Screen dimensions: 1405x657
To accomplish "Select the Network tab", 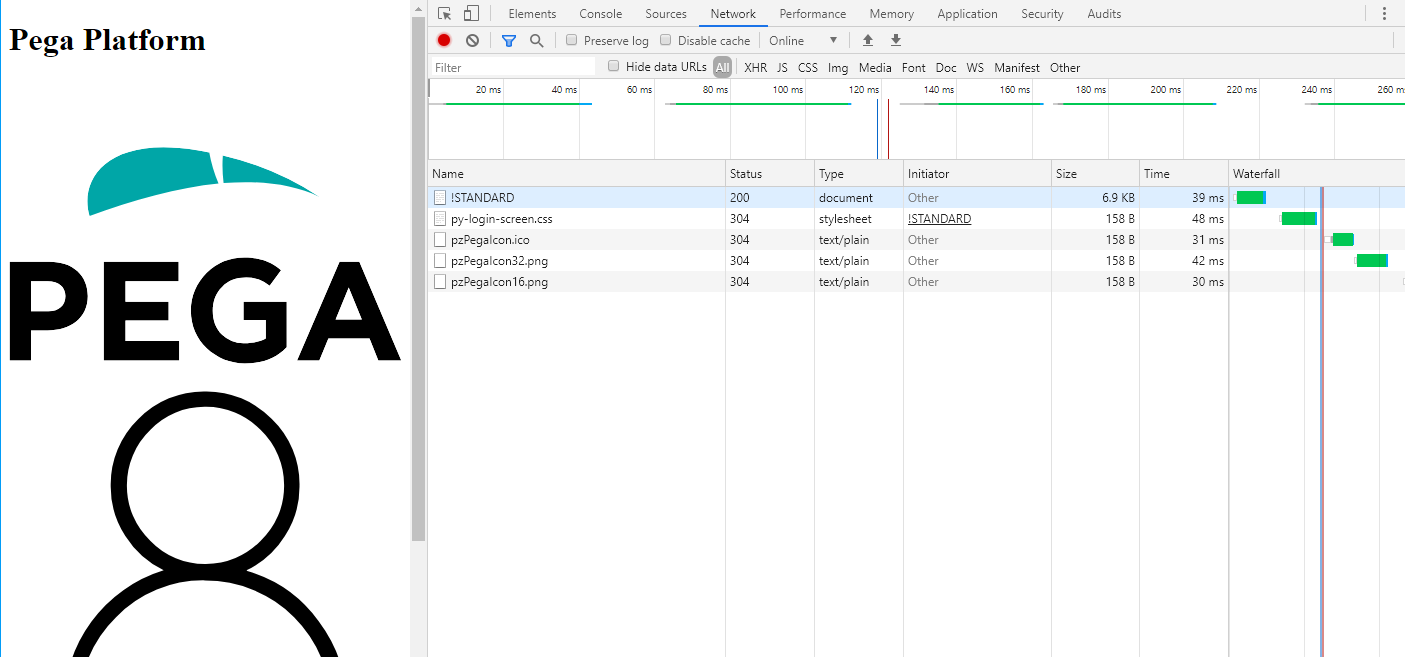I will click(733, 14).
